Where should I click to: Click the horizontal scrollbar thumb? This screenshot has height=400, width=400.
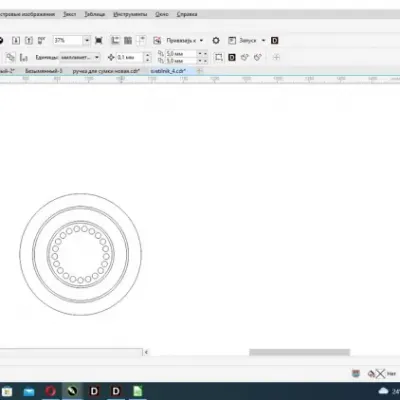coord(299,352)
